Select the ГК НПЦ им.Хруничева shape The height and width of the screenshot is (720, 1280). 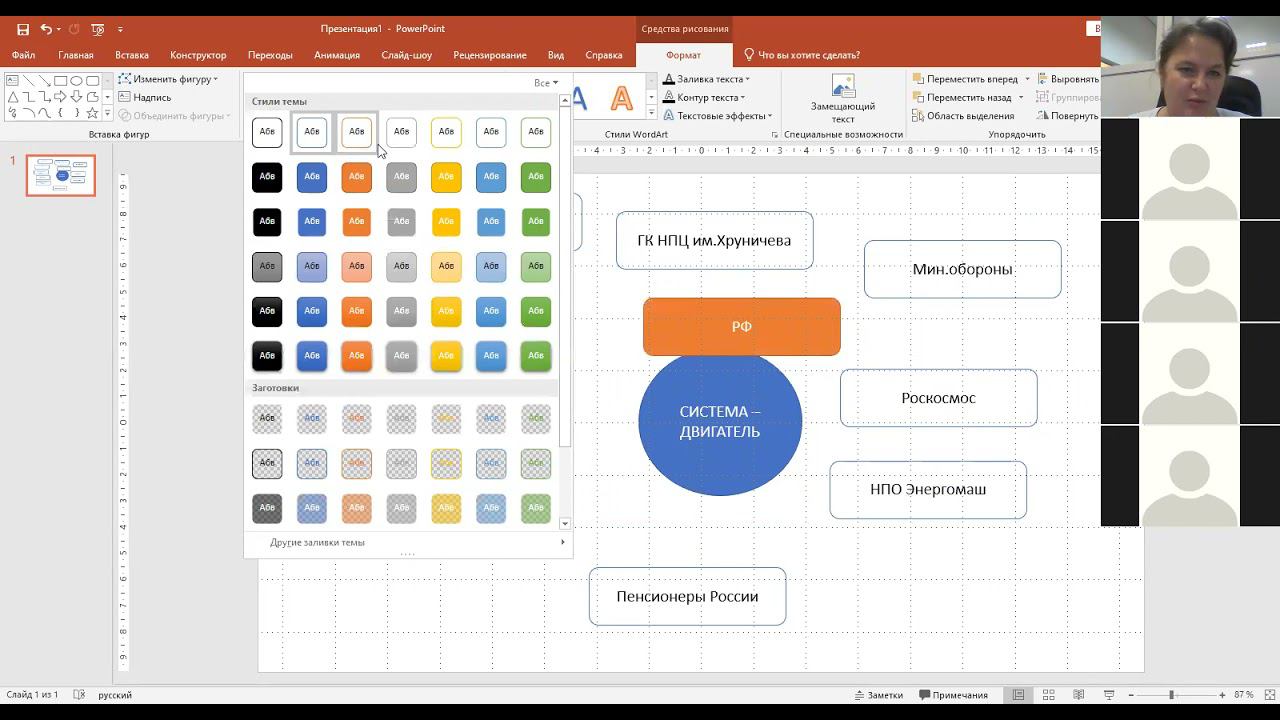[x=714, y=240]
